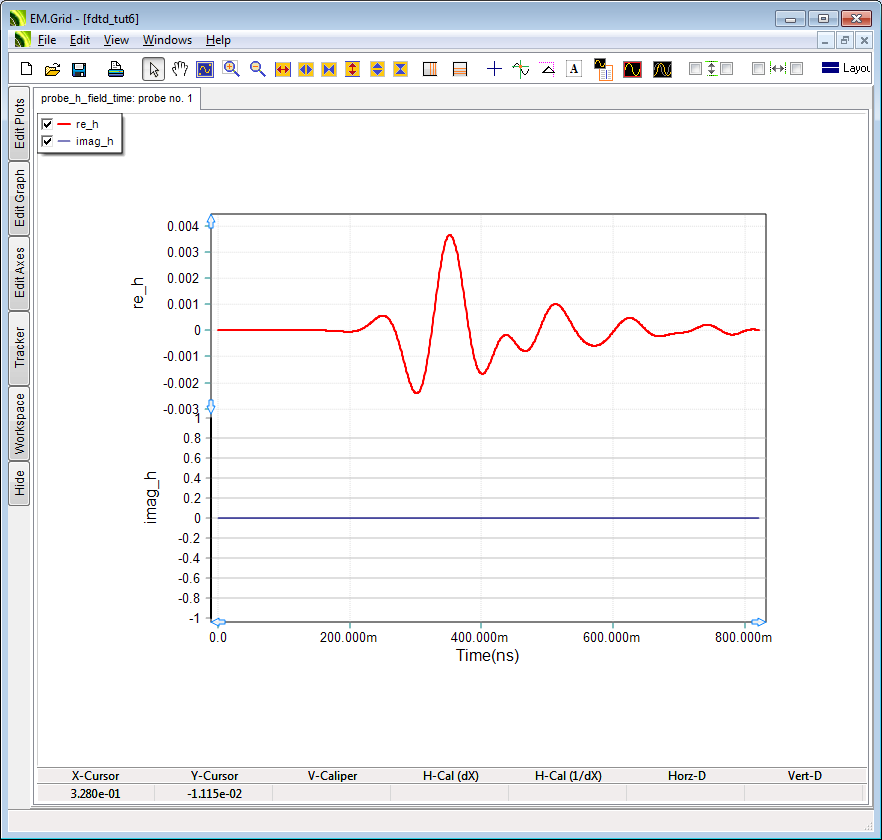Print the graph with the printer icon
Screen dimensions: 882x840
[x=116, y=69]
